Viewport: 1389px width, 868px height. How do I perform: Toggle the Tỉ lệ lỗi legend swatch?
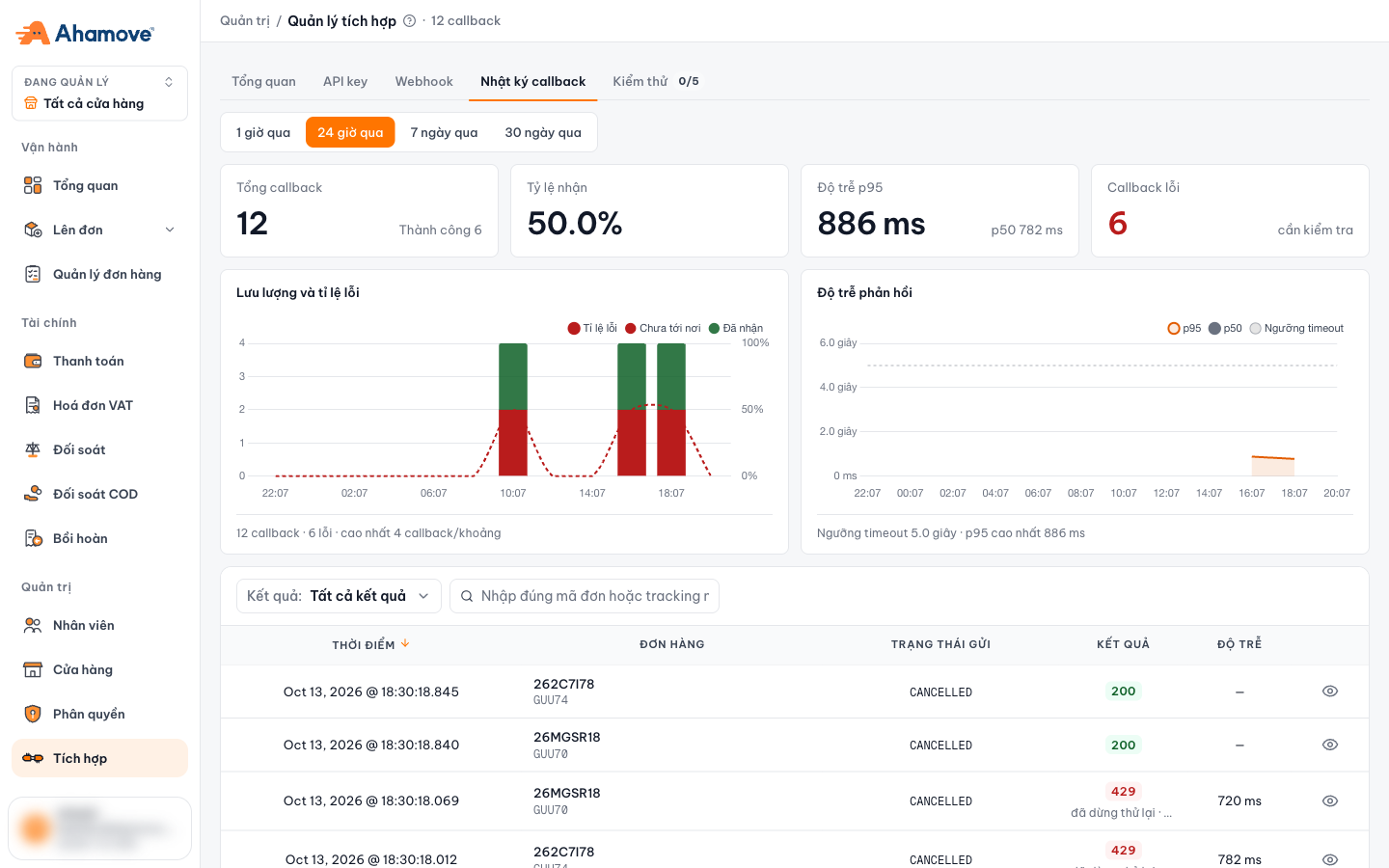pos(574,328)
